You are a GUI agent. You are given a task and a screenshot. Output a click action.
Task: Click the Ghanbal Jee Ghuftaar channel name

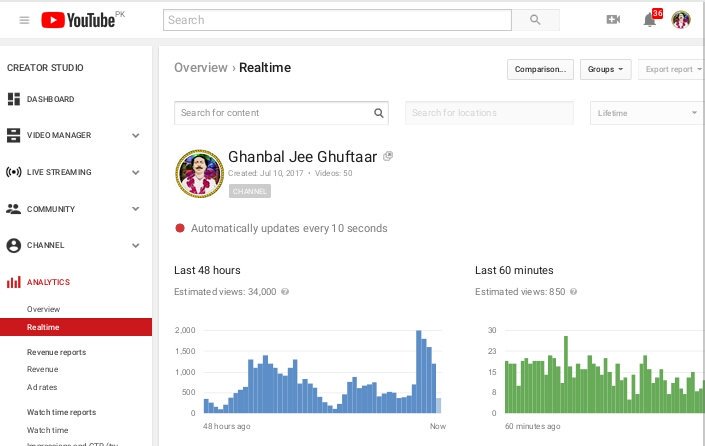coord(303,156)
